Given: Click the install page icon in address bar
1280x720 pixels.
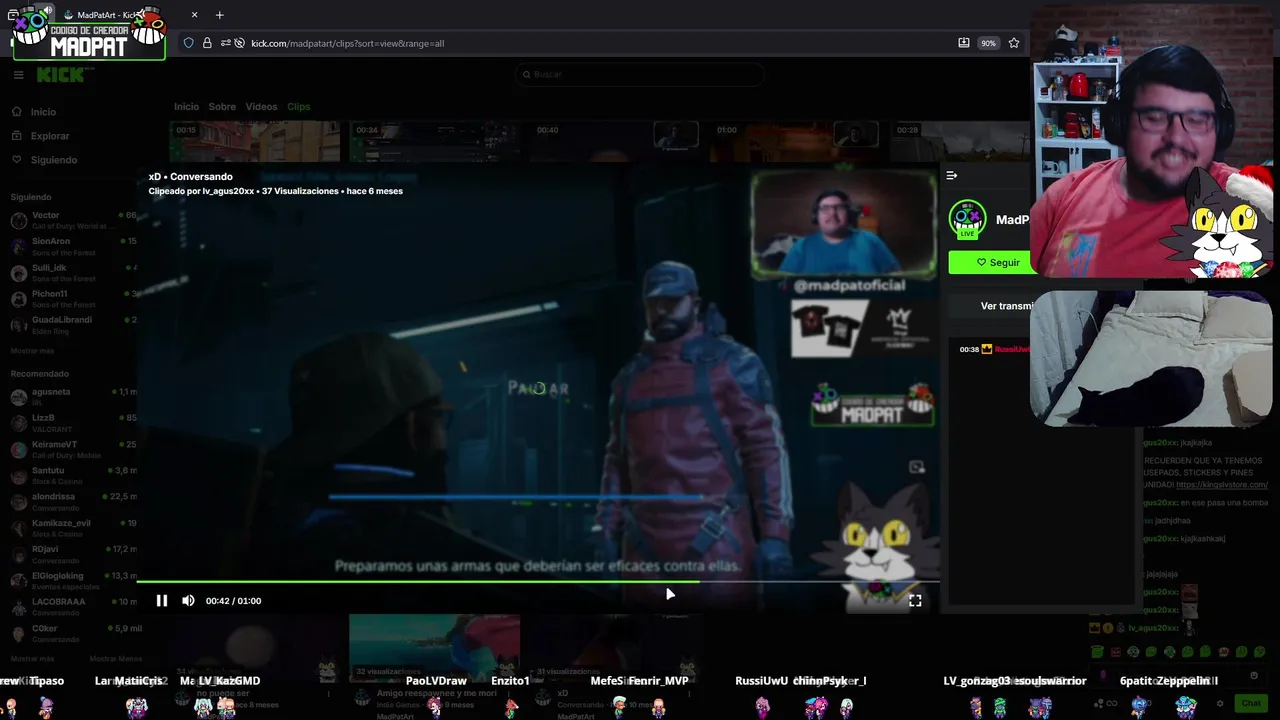Looking at the screenshot, I should click(964, 43).
